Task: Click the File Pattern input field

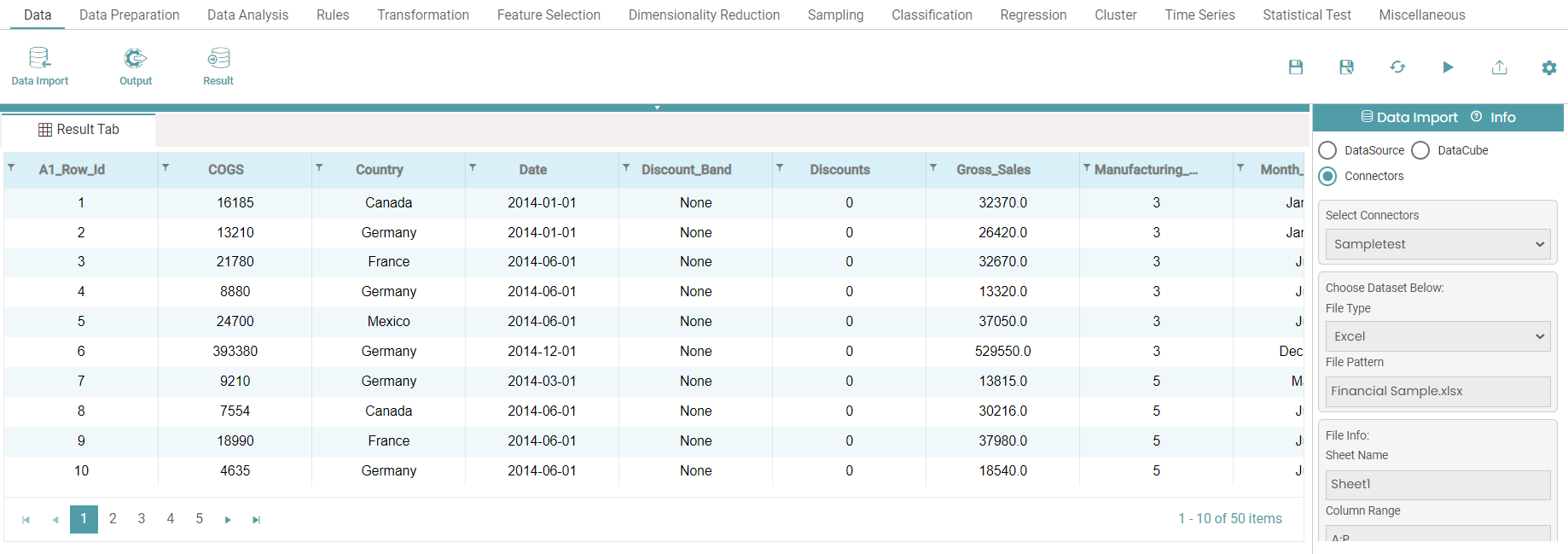Action: (x=1437, y=391)
